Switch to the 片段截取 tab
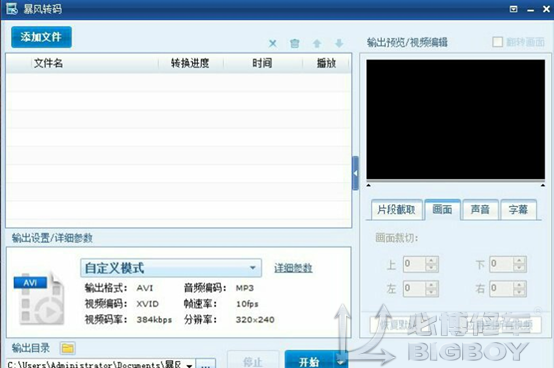The image size is (554, 368). [396, 210]
